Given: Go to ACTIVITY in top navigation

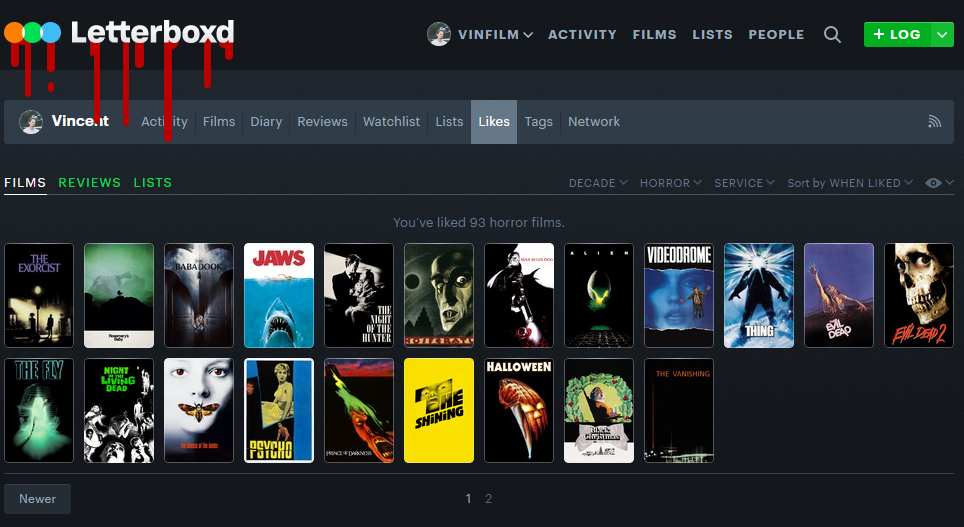Looking at the screenshot, I should pyautogui.click(x=582, y=34).
